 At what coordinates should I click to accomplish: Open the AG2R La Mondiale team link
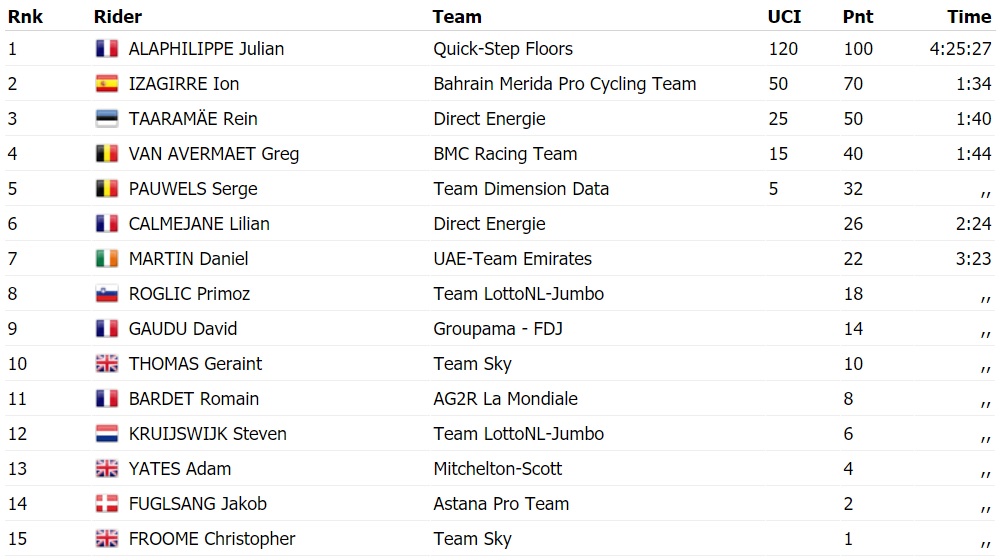(x=505, y=399)
